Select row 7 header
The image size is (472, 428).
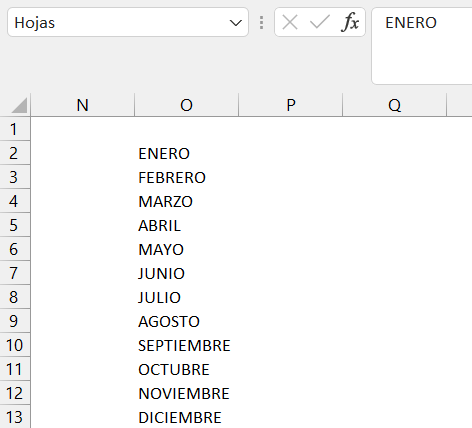tap(15, 273)
